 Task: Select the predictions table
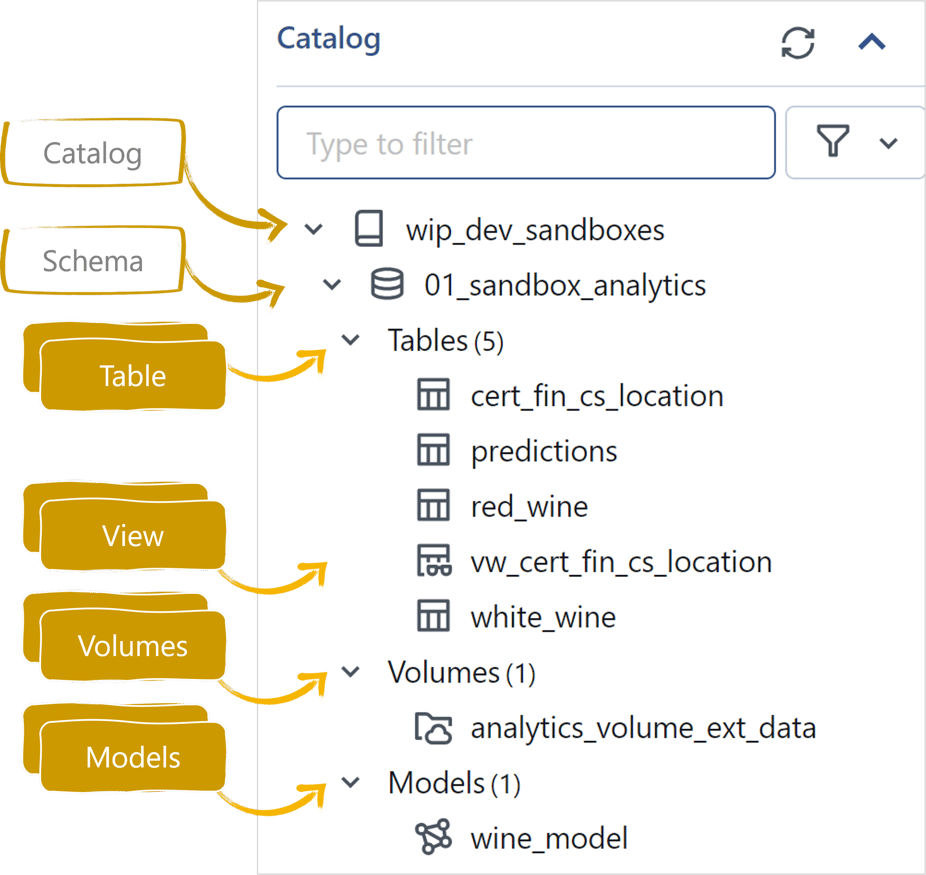coord(544,451)
